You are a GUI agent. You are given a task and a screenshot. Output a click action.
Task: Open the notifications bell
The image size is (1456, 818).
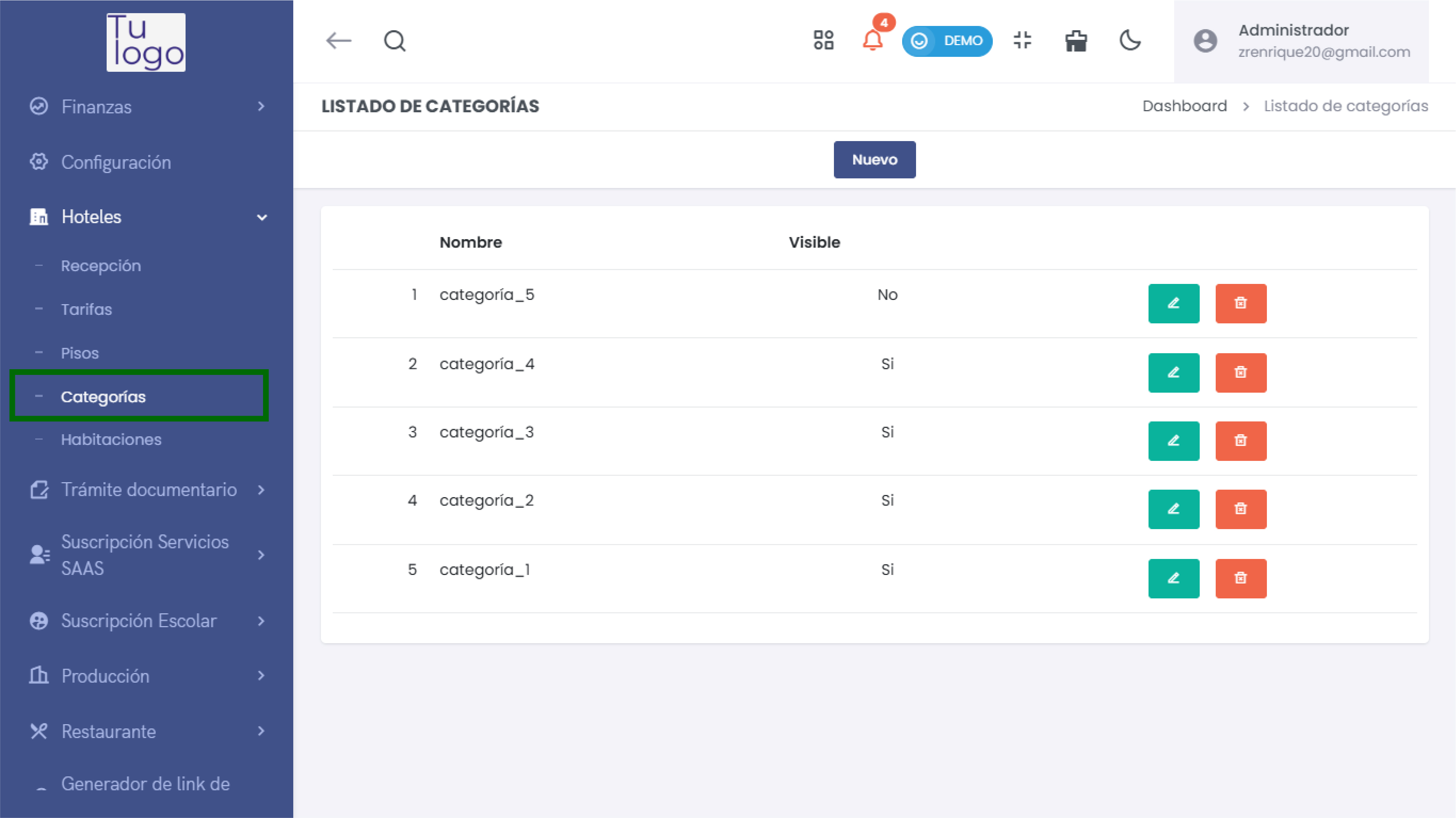(873, 41)
